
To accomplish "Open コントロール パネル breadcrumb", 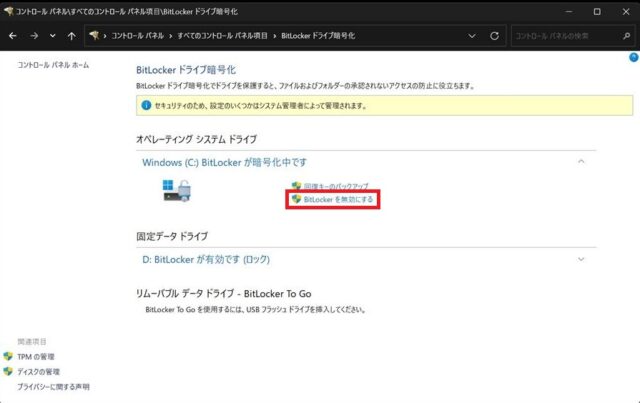I will [x=138, y=36].
